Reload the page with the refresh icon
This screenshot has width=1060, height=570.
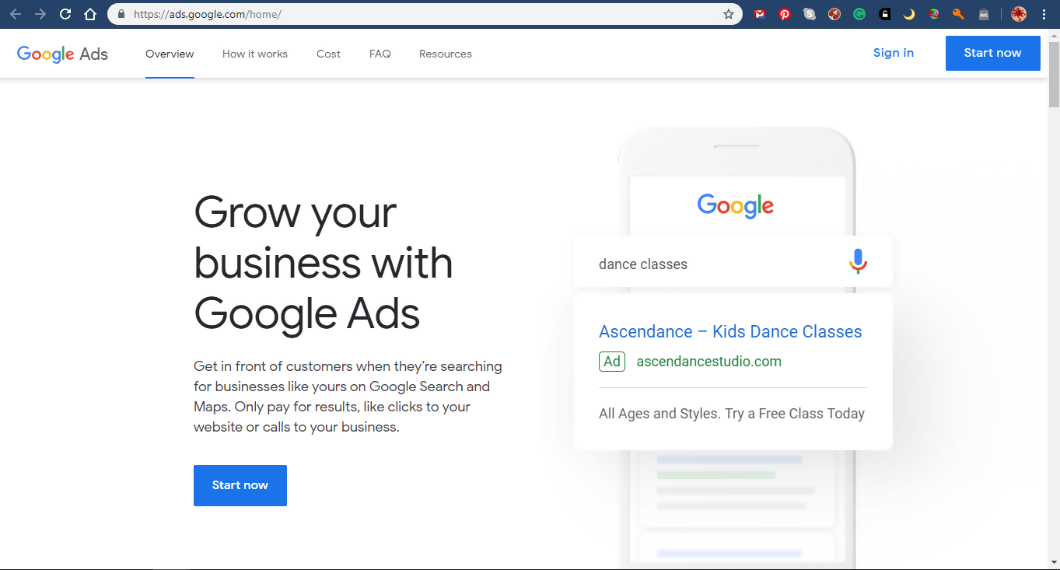66,14
